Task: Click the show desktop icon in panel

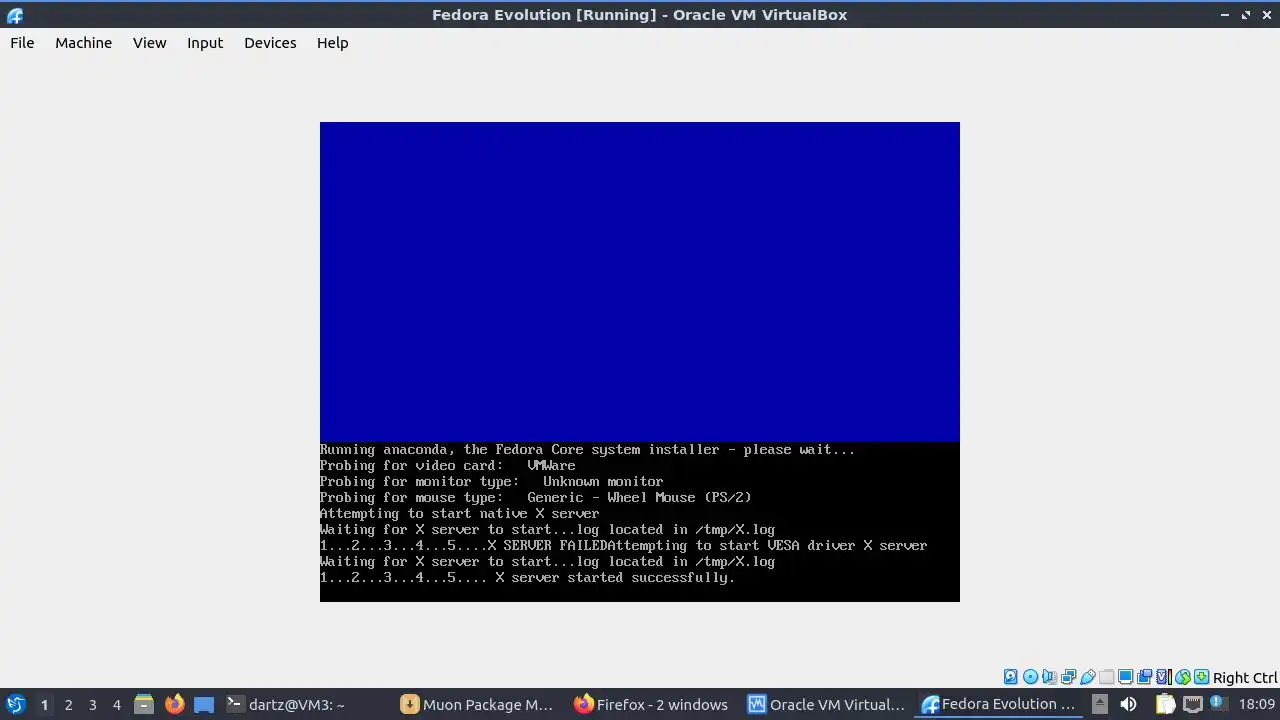Action: point(204,704)
